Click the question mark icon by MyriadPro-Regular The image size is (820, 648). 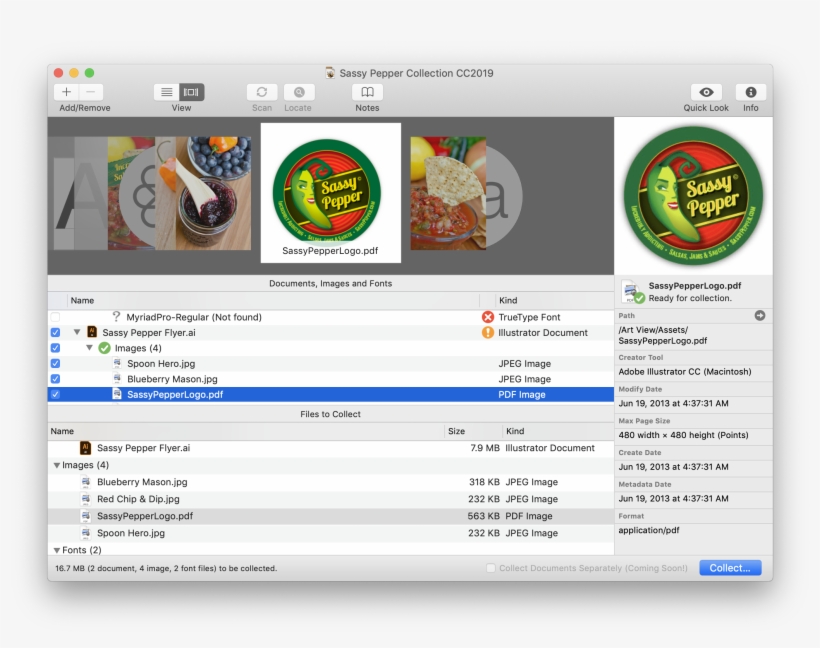pos(117,317)
